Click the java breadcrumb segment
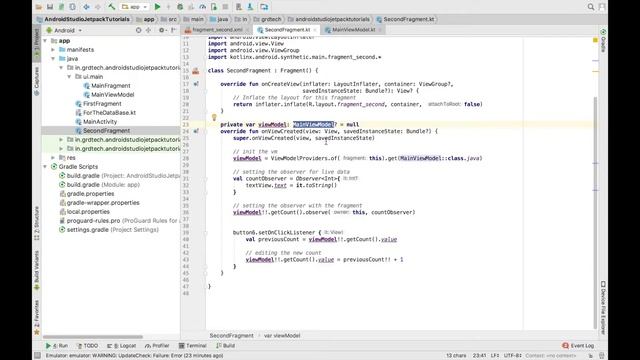The width and height of the screenshot is (640, 360). [219, 19]
